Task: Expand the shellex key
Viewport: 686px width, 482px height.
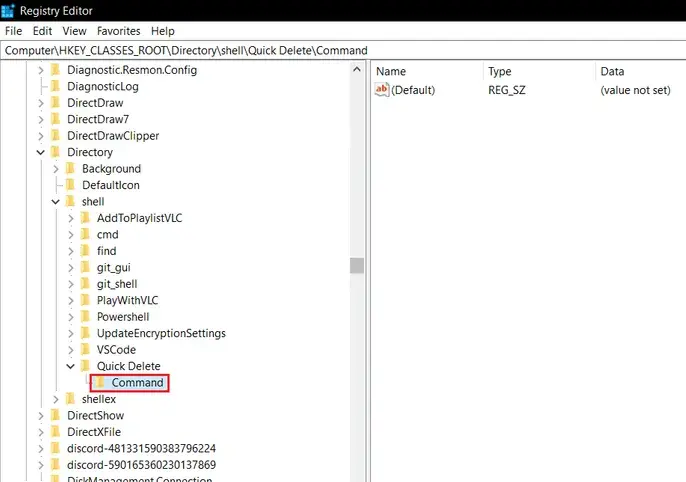Action: (56, 399)
